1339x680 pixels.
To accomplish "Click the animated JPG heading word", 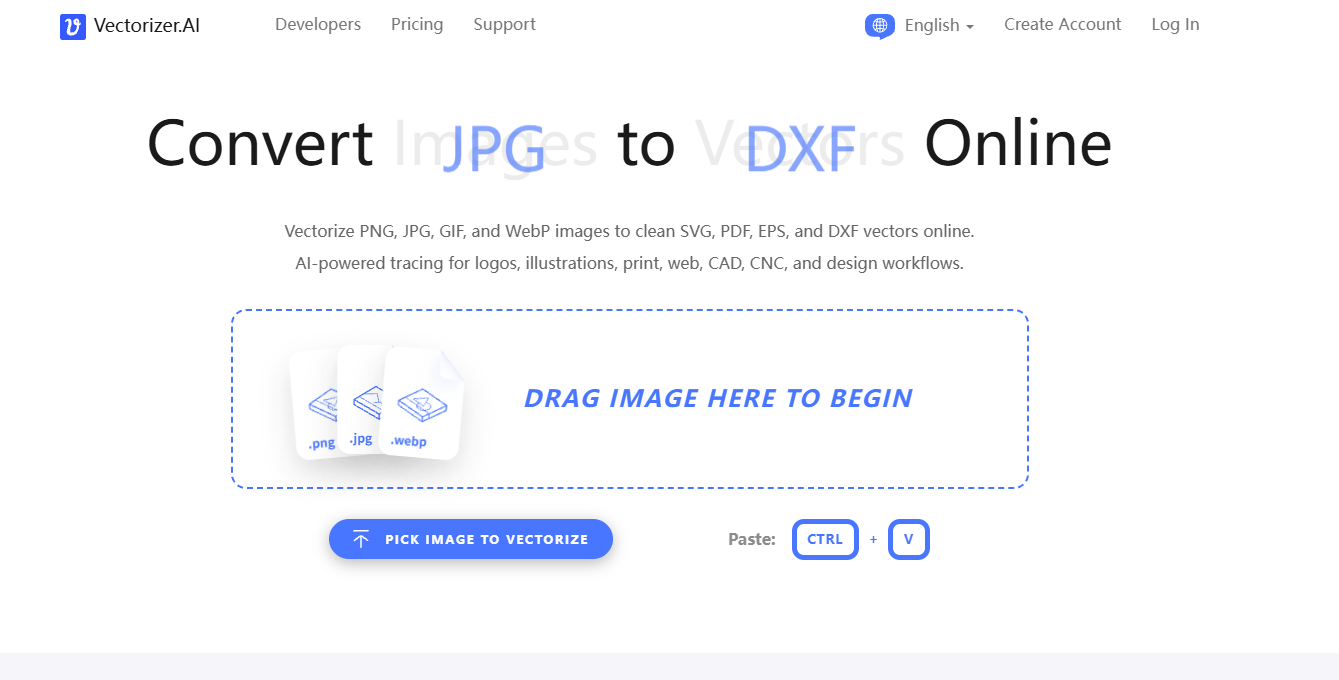I will (494, 148).
